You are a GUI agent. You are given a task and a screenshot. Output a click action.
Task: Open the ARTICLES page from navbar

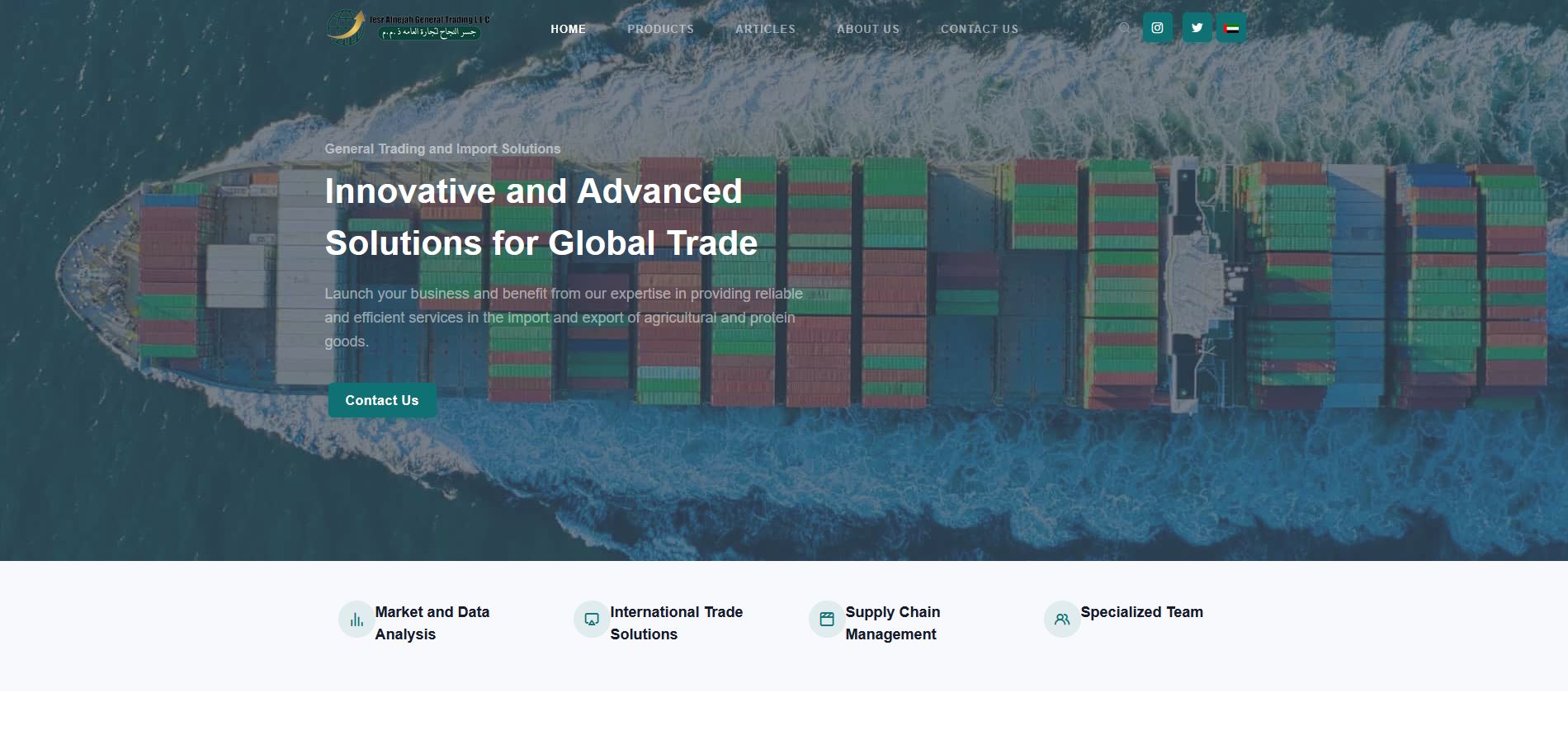tap(765, 29)
